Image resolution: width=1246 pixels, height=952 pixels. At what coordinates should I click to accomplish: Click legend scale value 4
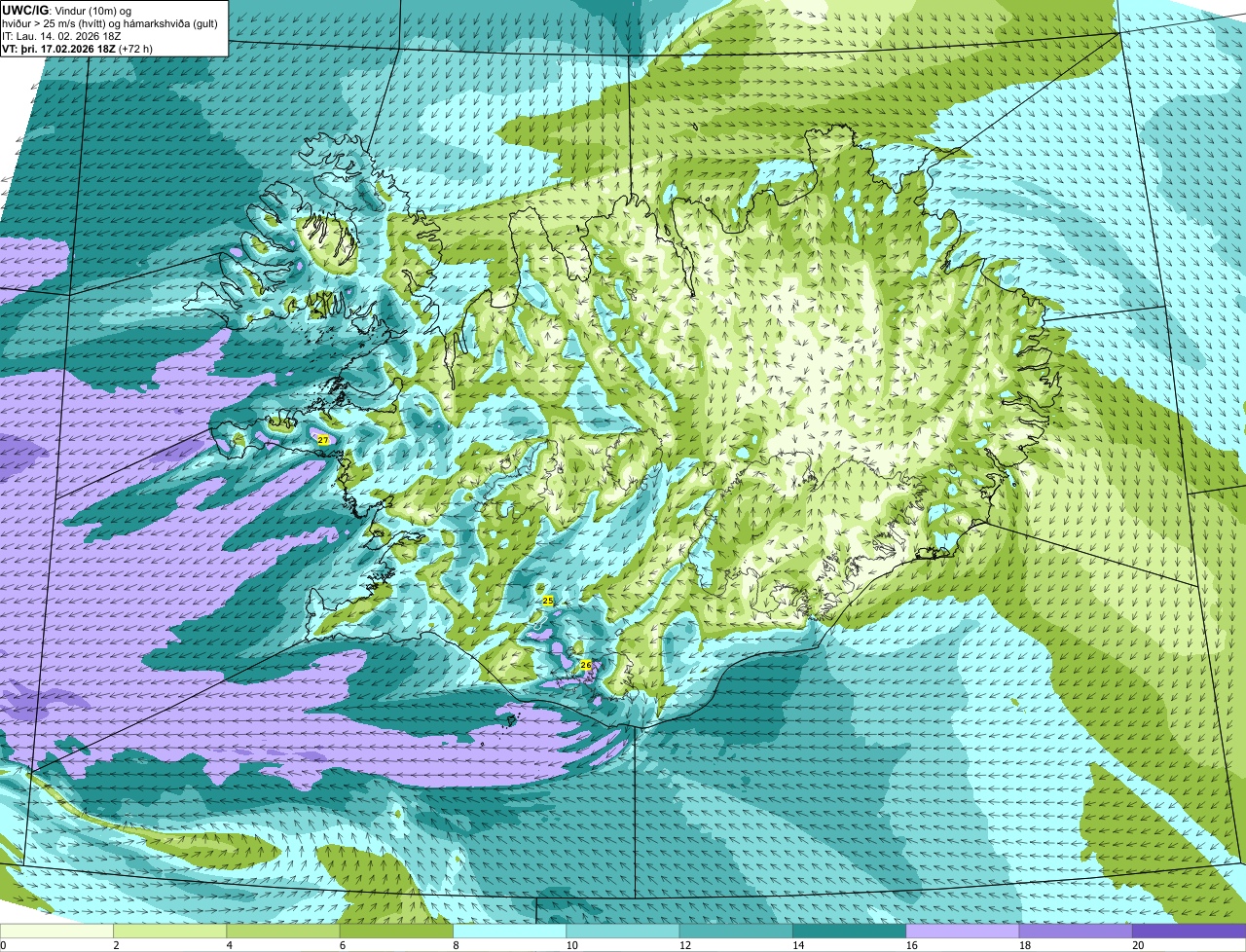click(230, 945)
